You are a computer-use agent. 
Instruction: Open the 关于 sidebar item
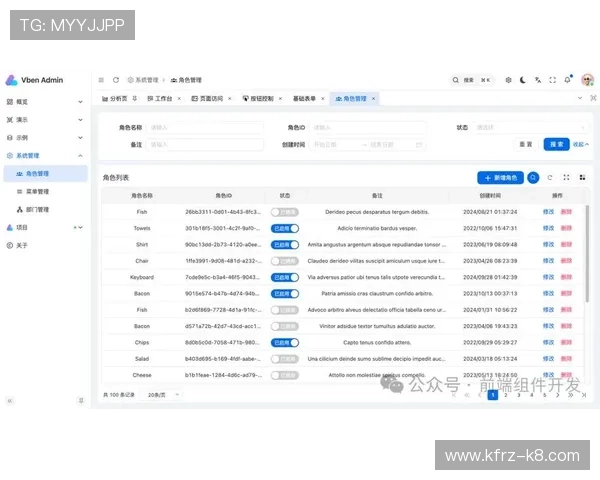pos(45,245)
